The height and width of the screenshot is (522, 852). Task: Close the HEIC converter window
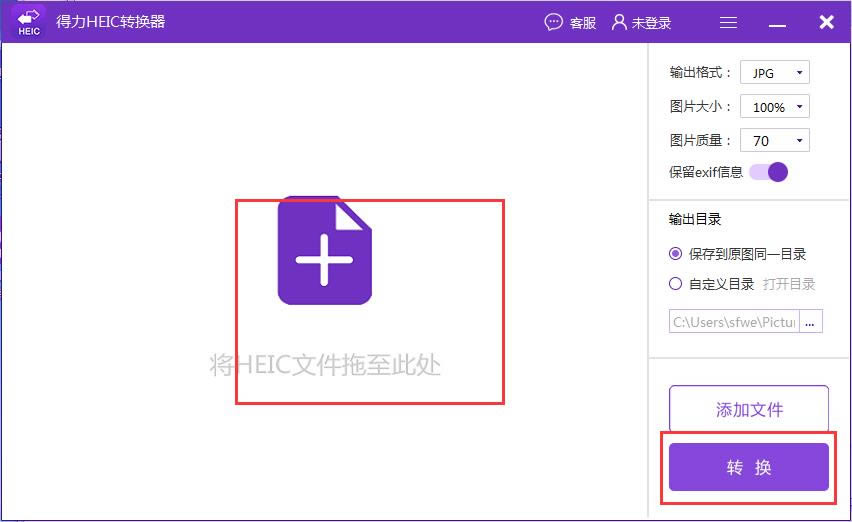(826, 22)
